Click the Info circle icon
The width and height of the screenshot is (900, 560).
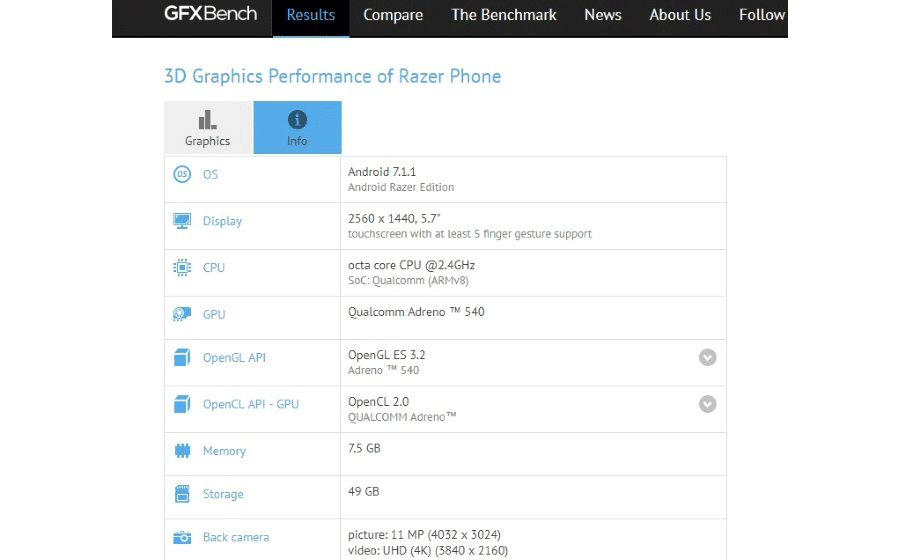297,119
